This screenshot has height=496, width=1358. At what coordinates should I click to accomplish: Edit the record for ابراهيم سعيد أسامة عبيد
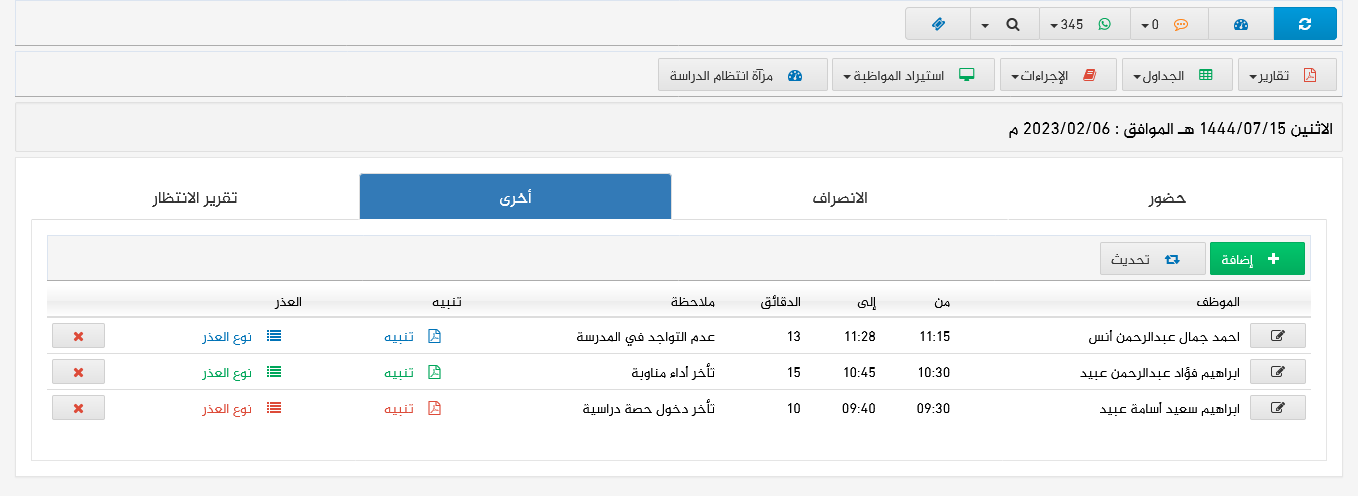tap(1277, 408)
